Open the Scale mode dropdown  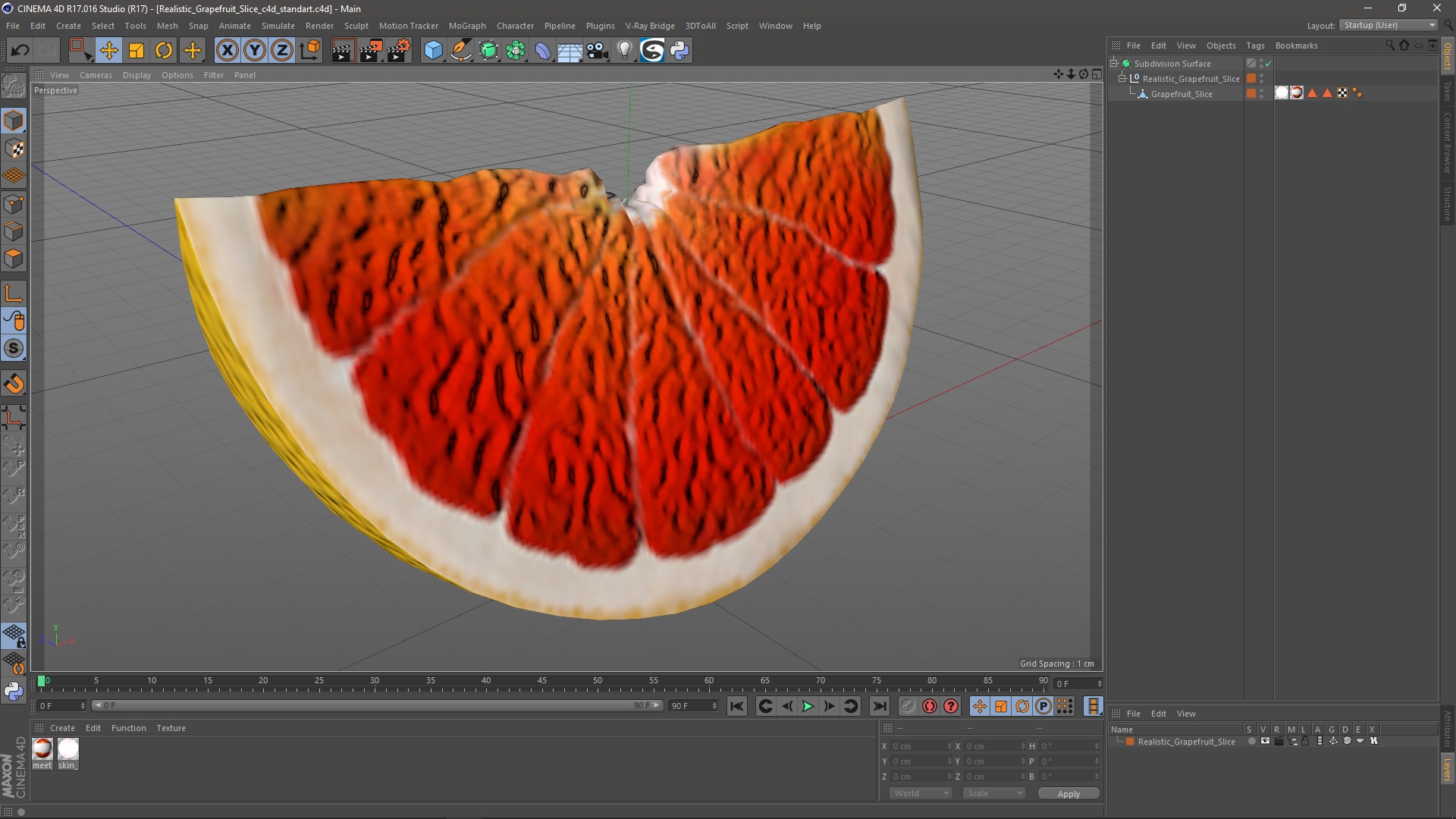coord(994,793)
